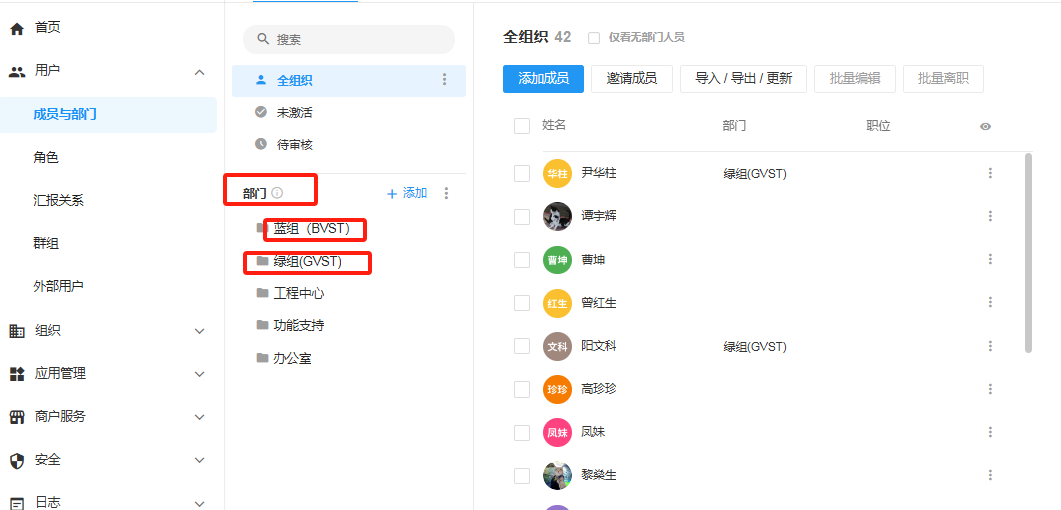Expand the 日志 menu section
Screen dimensions: 1061x510
coord(199,502)
